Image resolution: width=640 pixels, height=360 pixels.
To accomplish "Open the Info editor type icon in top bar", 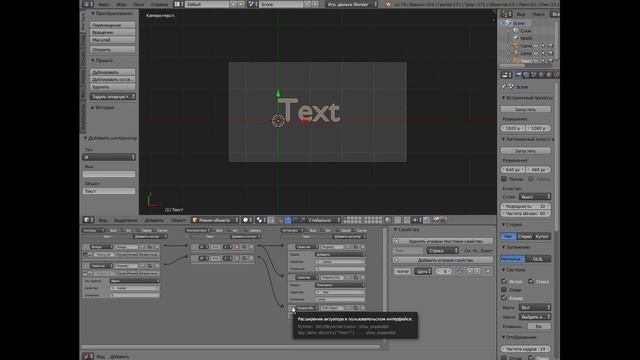I will click(87, 4).
